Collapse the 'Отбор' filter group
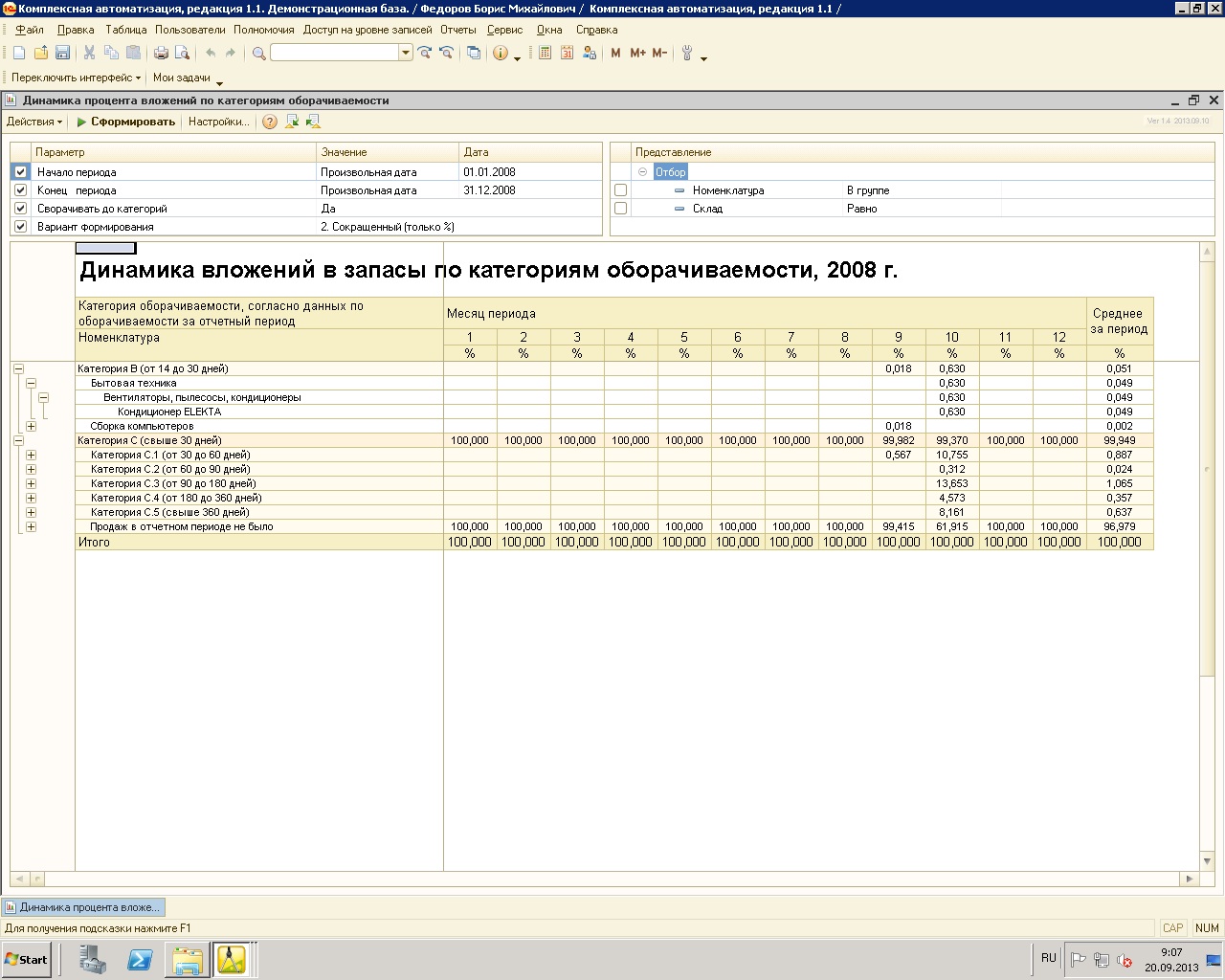The image size is (1225, 980). coord(642,172)
